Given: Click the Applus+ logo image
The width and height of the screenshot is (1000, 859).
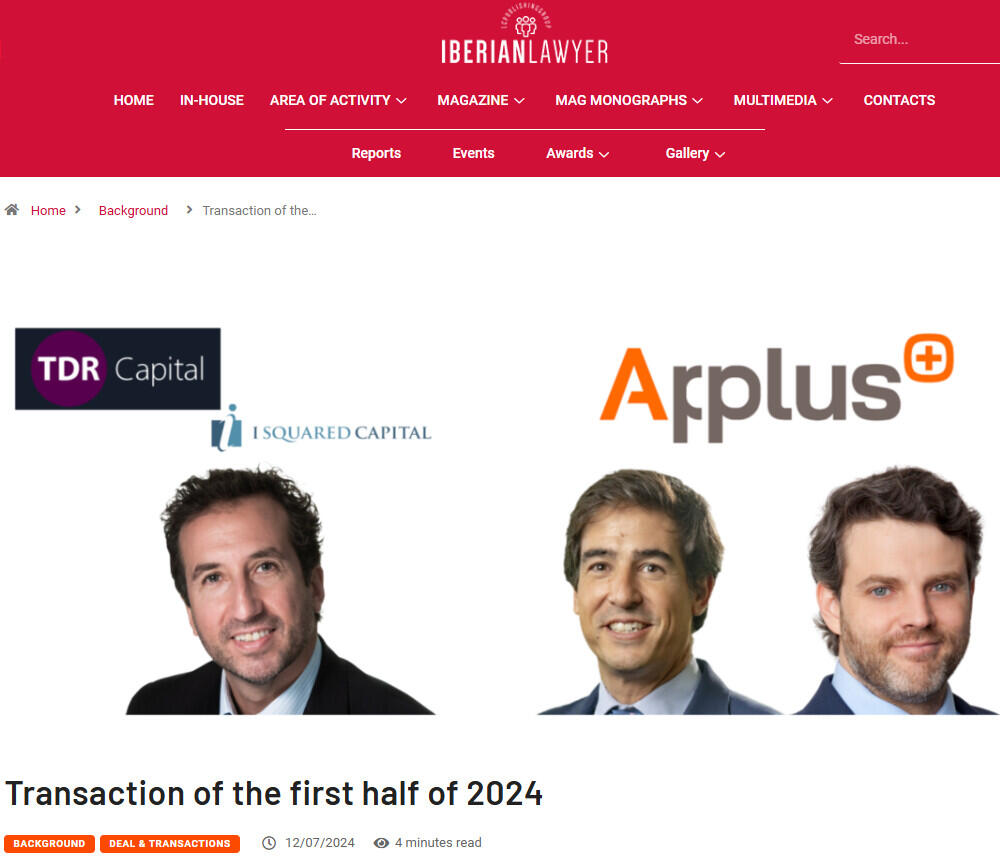Looking at the screenshot, I should point(777,388).
